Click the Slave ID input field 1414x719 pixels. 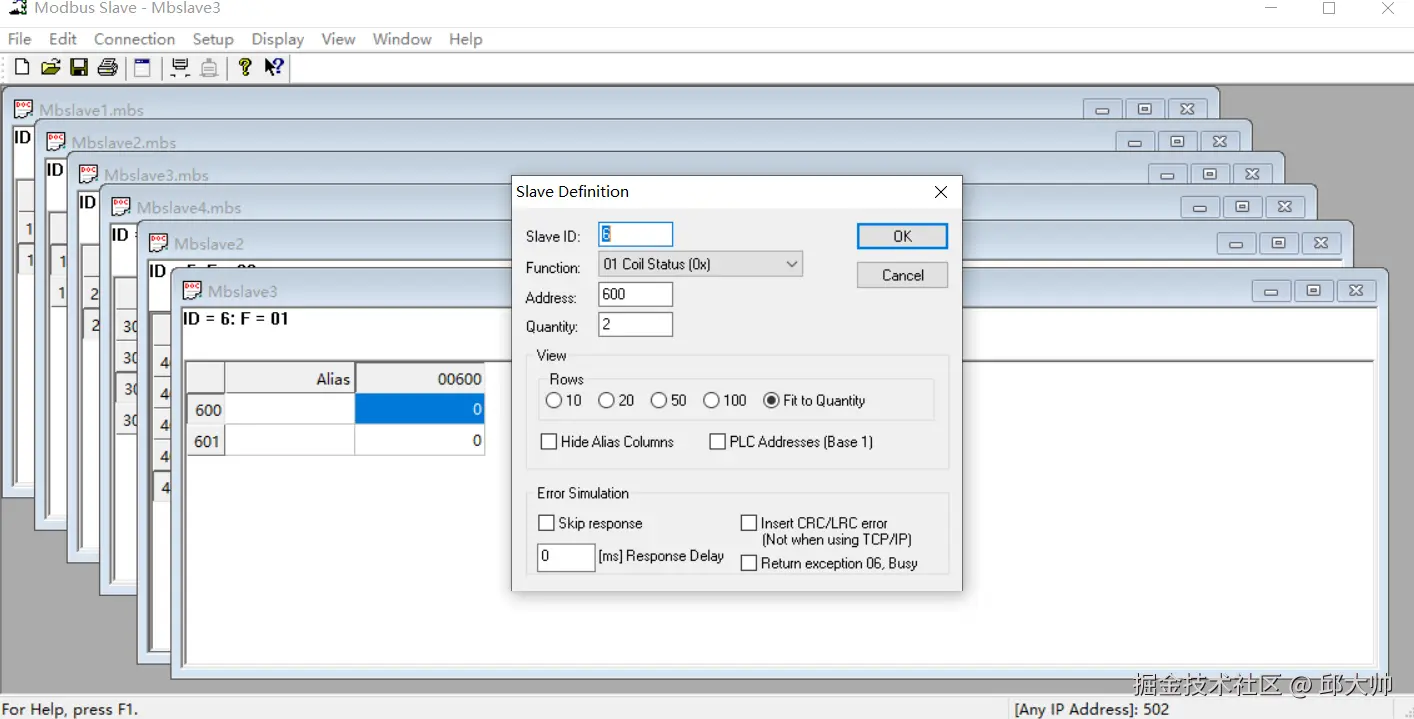coord(635,234)
